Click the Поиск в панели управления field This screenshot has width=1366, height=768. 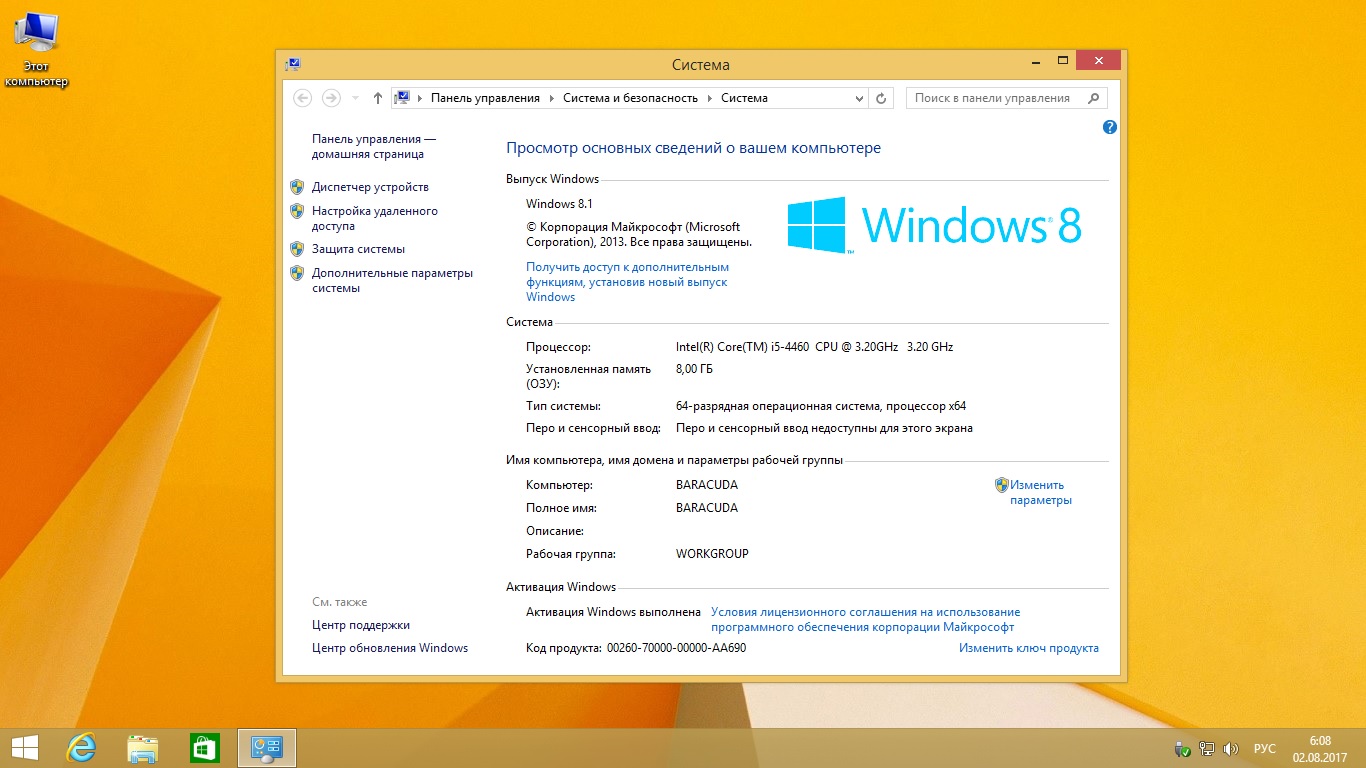(x=995, y=98)
